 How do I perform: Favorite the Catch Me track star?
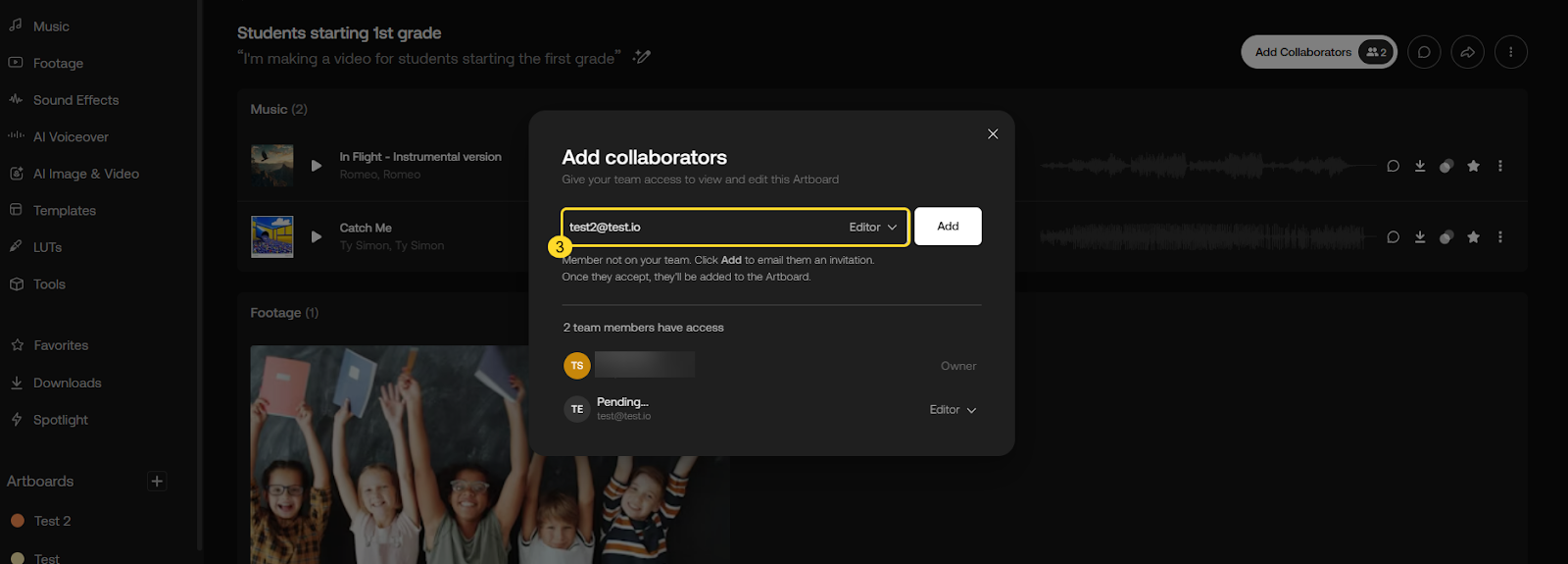1473,237
